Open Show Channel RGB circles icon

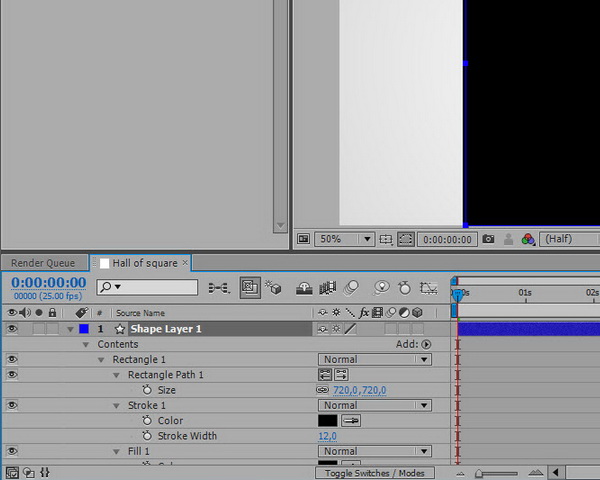528,240
